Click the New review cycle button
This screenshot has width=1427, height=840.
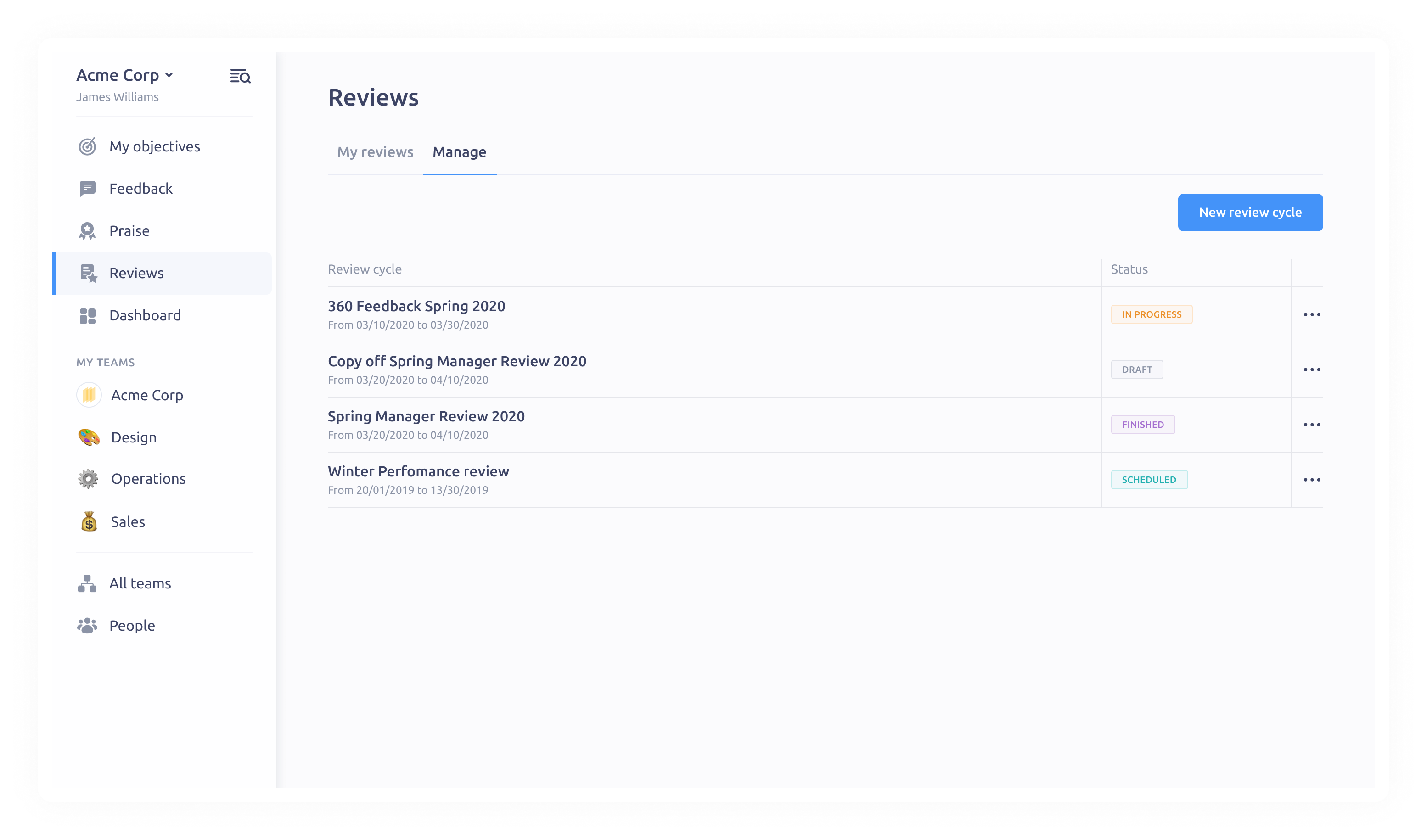point(1250,212)
